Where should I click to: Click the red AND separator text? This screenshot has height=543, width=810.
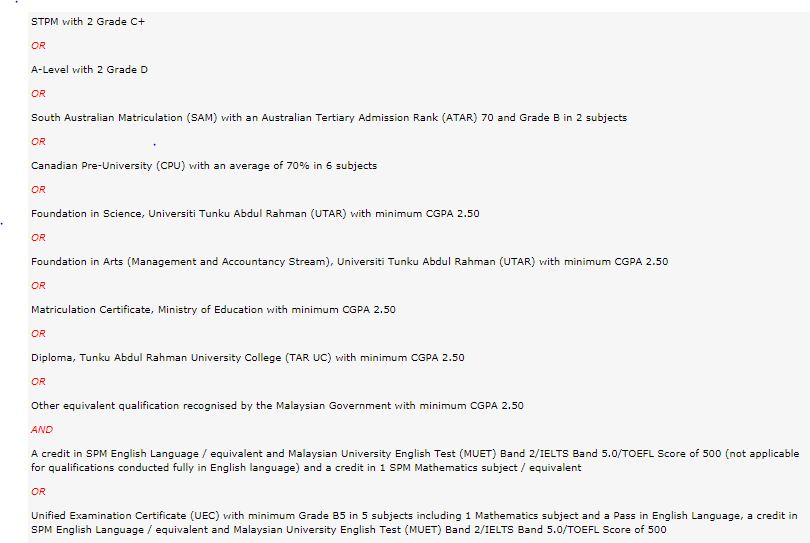42,430
